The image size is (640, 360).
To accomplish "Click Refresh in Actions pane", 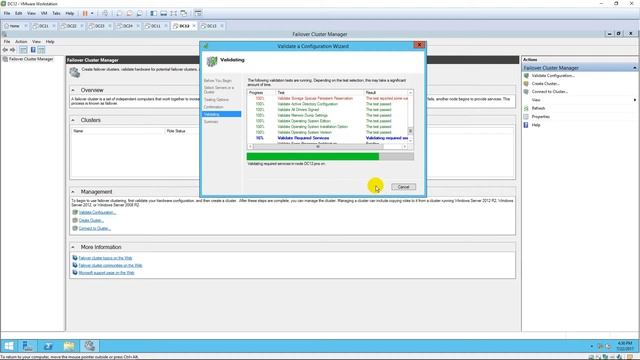I will click(x=538, y=109).
